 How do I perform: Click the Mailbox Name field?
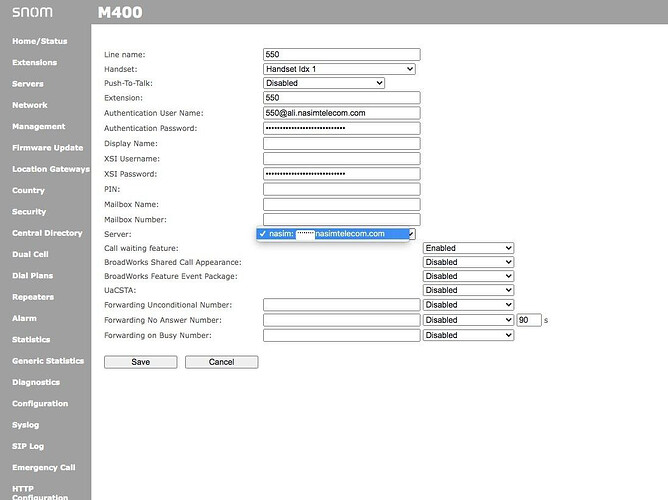point(342,204)
